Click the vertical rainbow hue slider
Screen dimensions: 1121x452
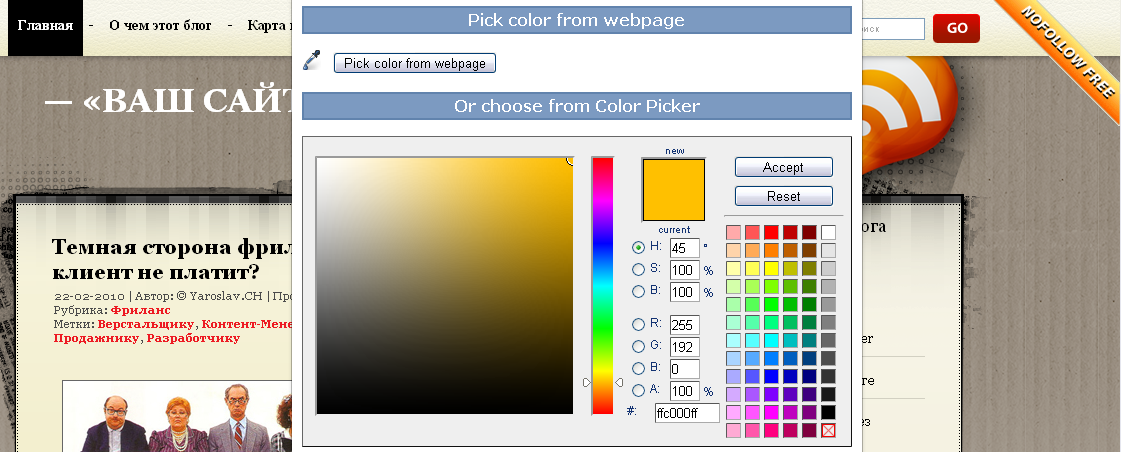pyautogui.click(x=602, y=285)
